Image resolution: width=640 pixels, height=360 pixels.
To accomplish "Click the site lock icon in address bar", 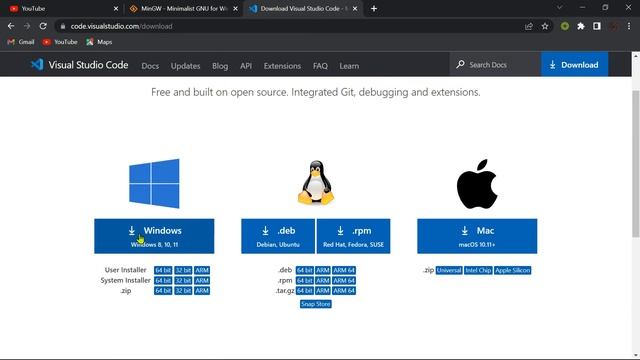I will coord(62,26).
